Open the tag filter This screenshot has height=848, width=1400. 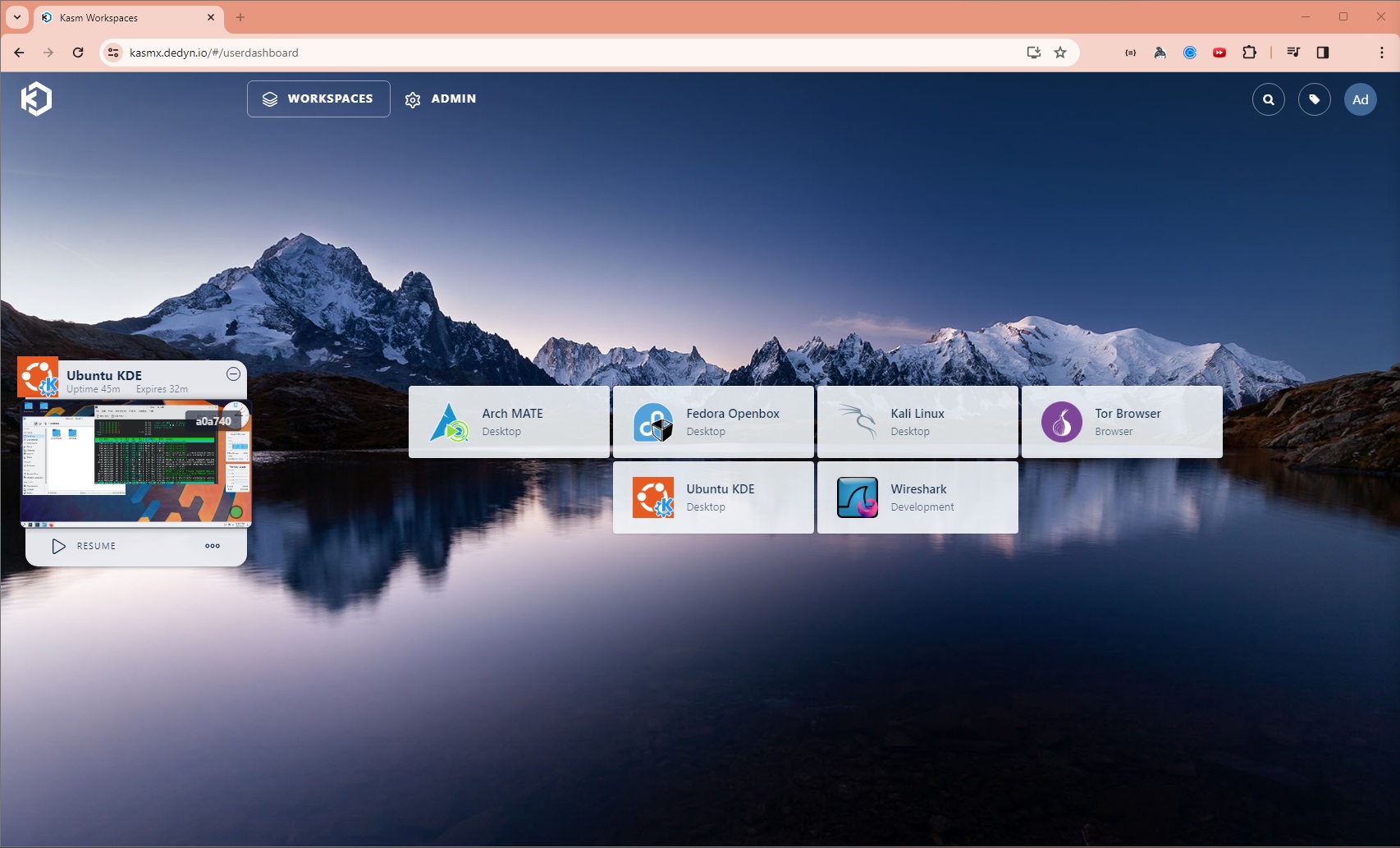[x=1314, y=99]
